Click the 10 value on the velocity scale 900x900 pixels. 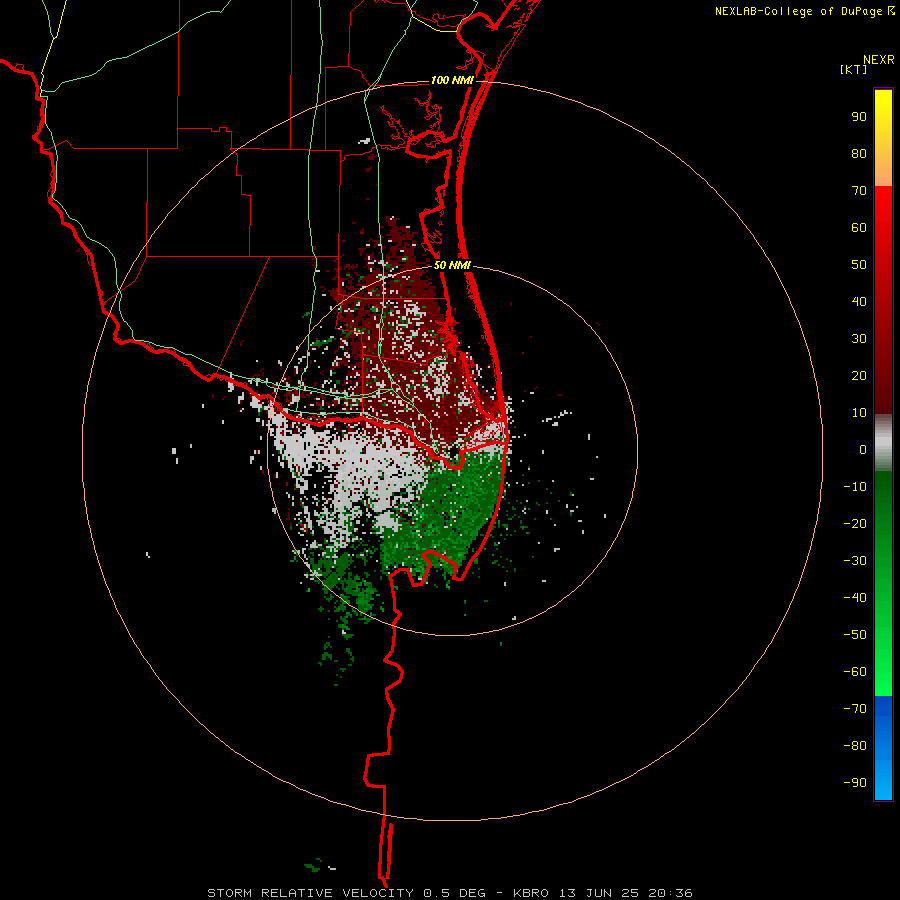pos(859,413)
